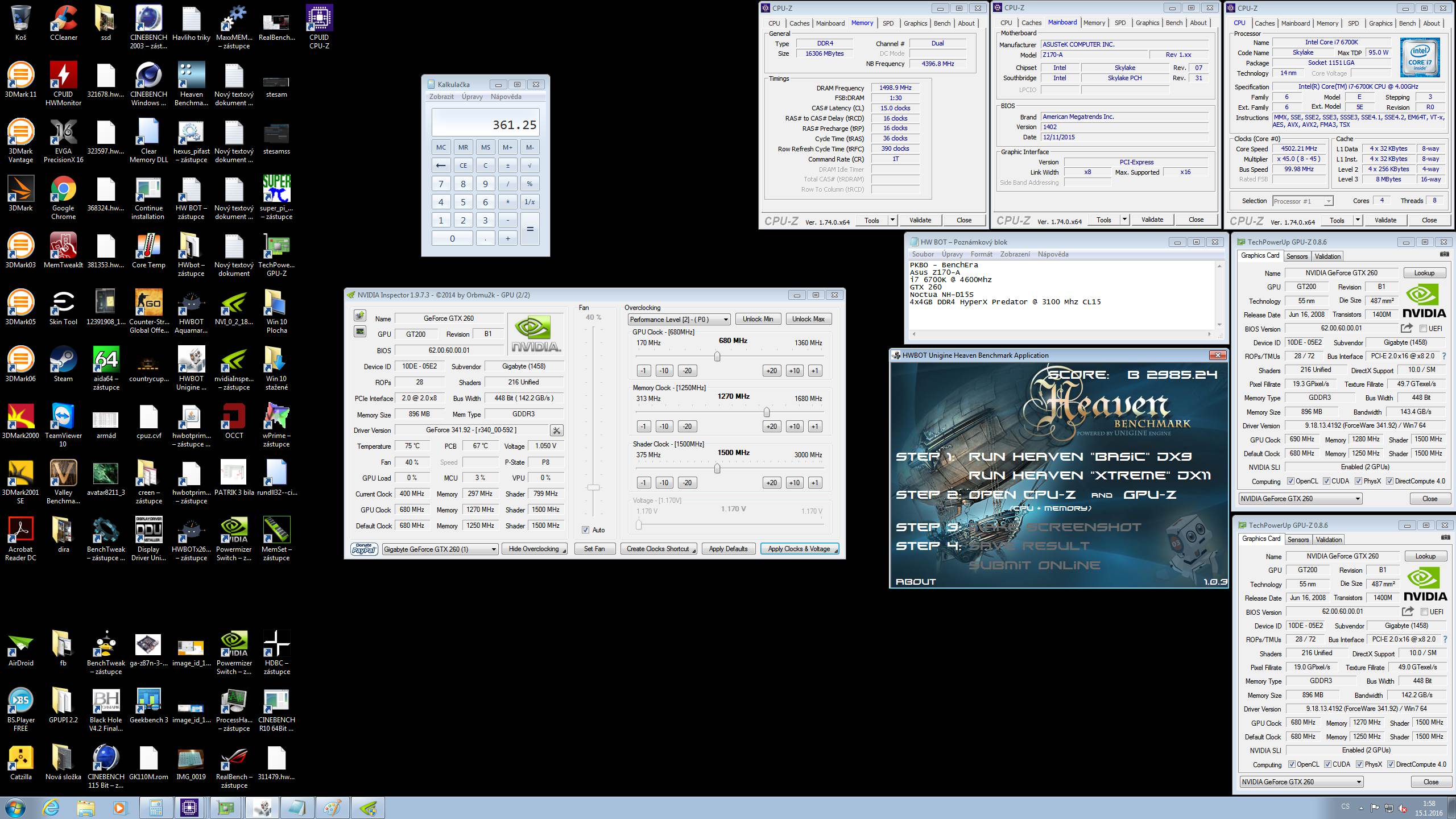Click Fan speed vertical slider handle

[593, 487]
